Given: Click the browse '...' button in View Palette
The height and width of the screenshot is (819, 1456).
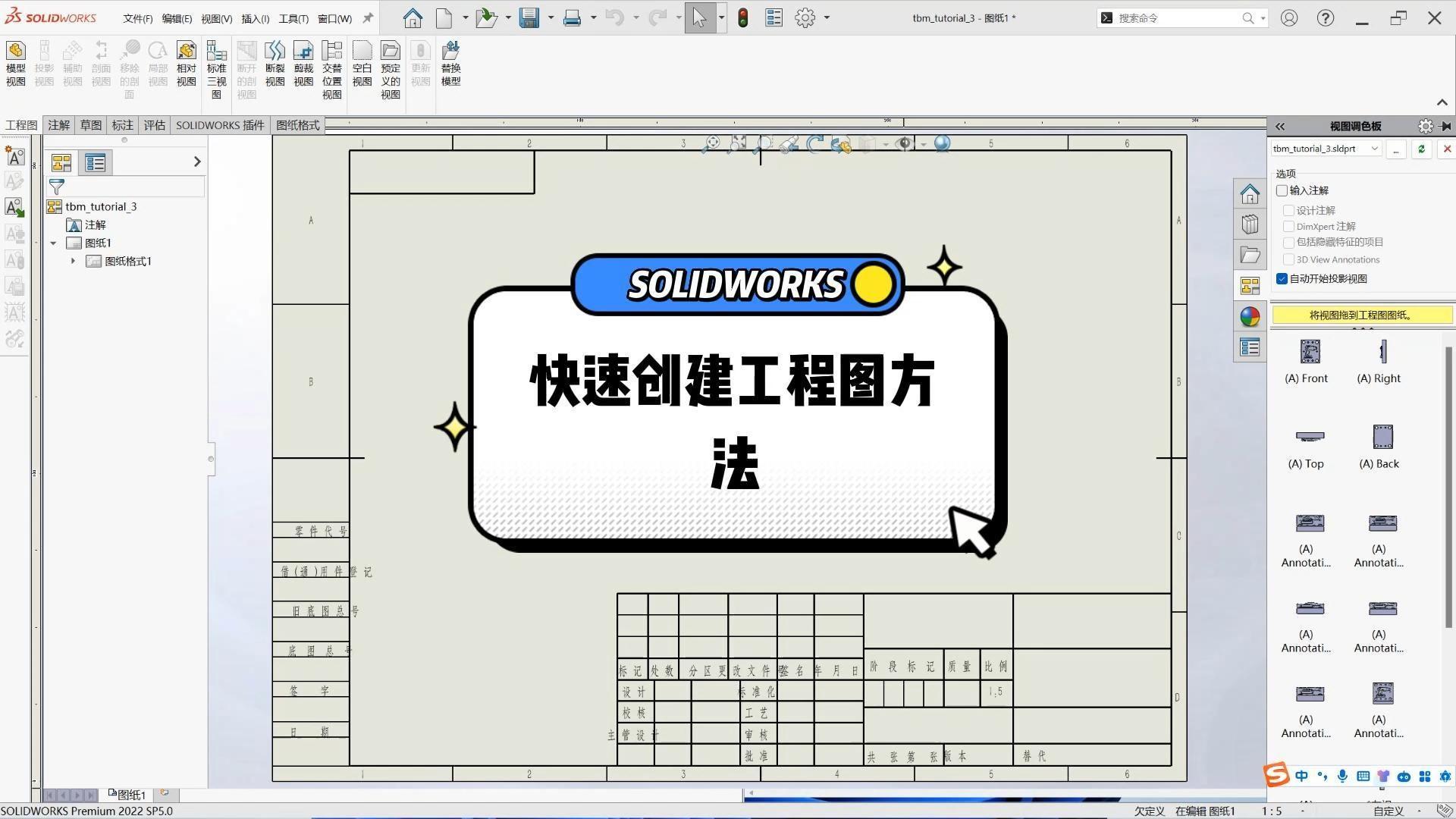Looking at the screenshot, I should tap(1396, 149).
